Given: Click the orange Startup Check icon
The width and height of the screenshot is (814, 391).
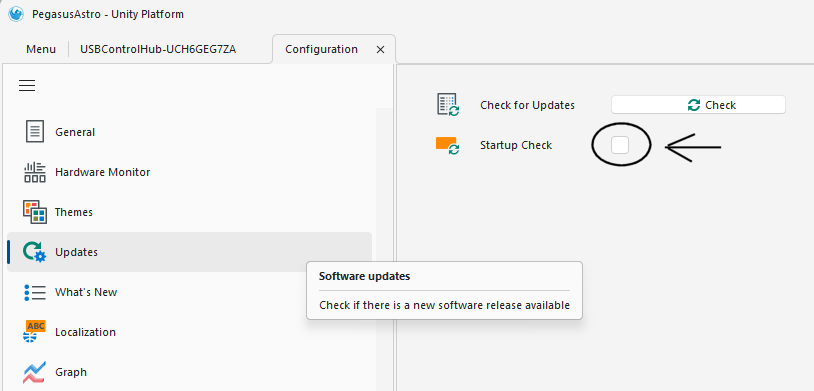Looking at the screenshot, I should click(447, 145).
